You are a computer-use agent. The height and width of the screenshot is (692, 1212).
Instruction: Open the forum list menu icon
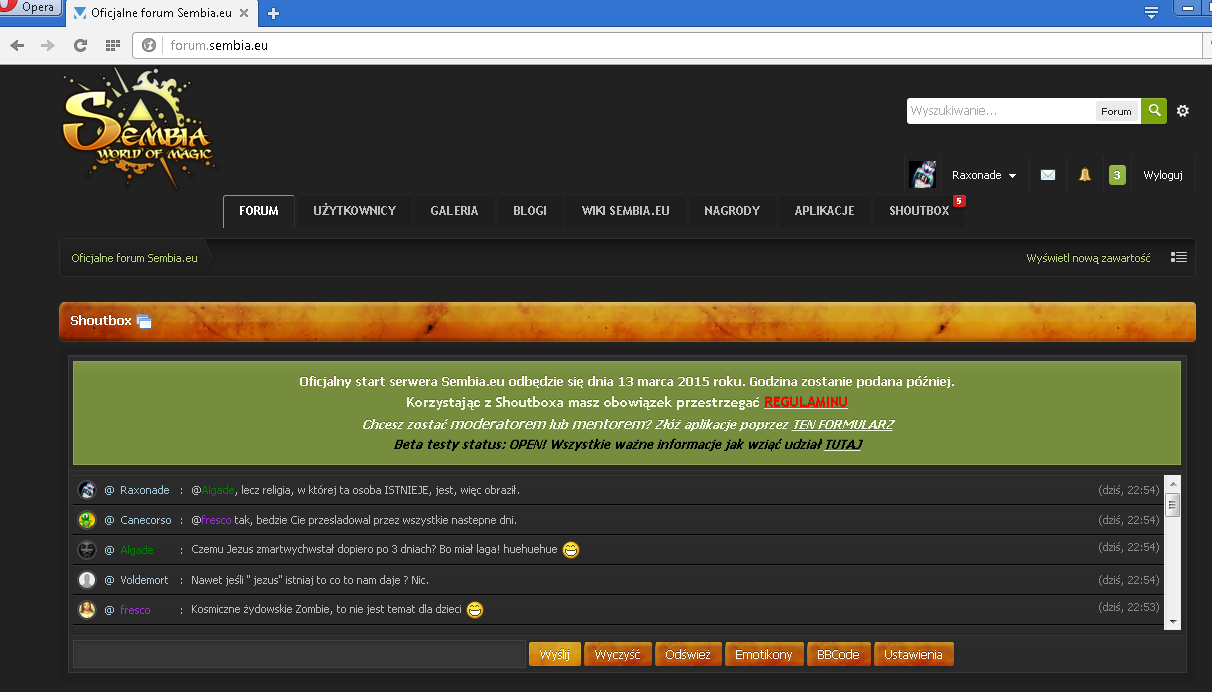pos(1179,257)
